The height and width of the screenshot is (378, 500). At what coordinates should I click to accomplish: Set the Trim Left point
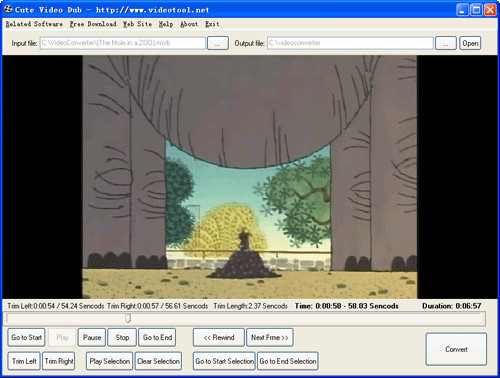pos(24,361)
